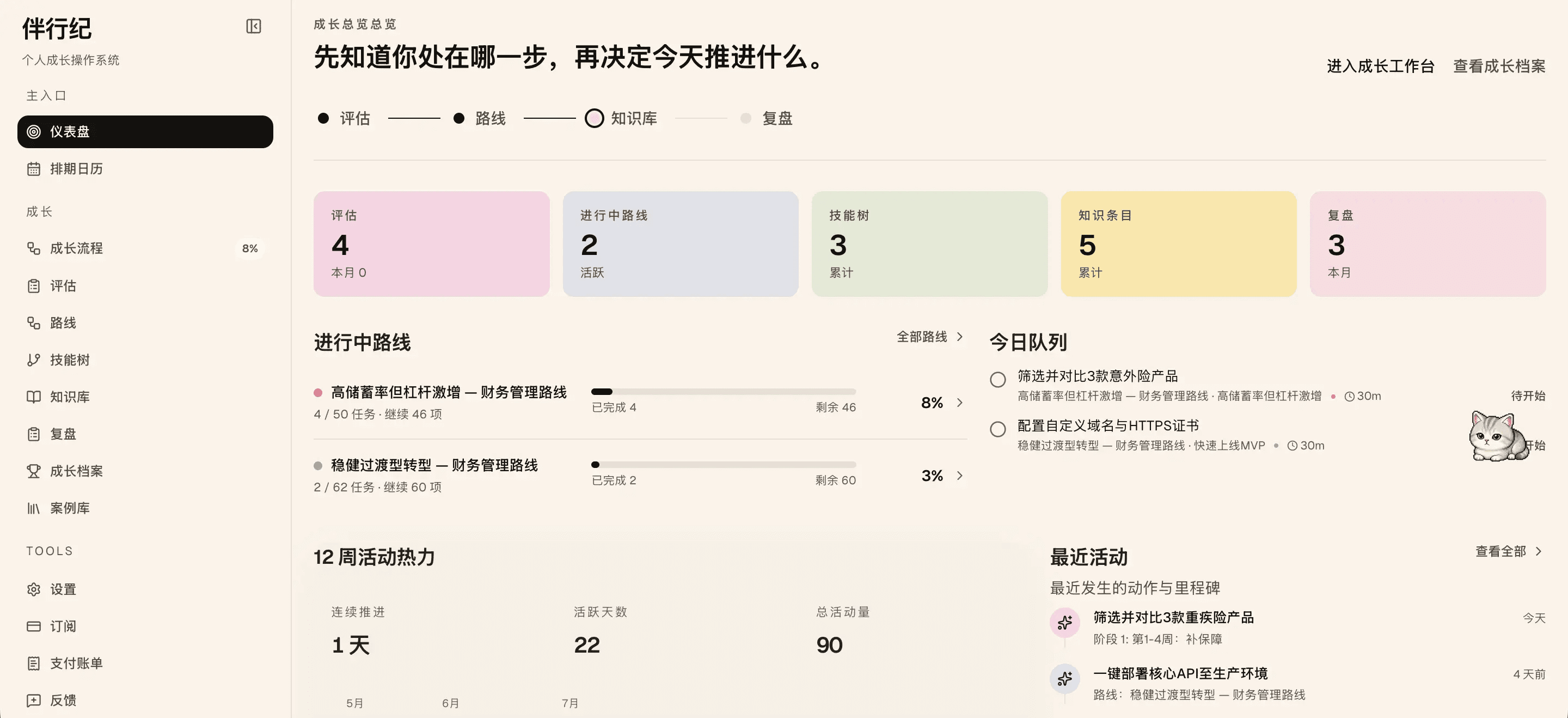The height and width of the screenshot is (718, 1568).
Task: Open the chevron on 稳健过渡型转型 route row
Action: click(x=960, y=476)
